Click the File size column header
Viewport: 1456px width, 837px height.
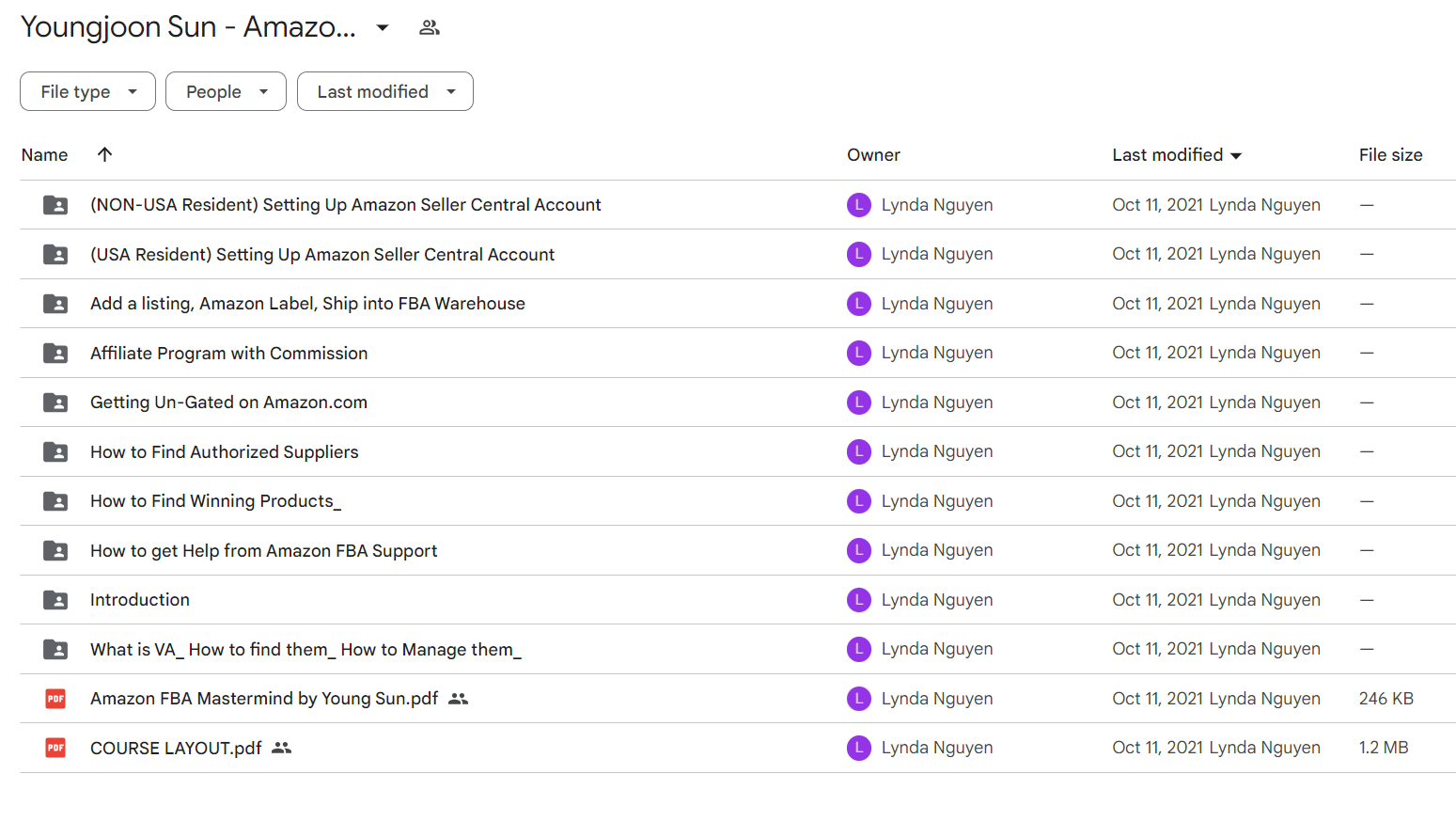[1390, 155]
